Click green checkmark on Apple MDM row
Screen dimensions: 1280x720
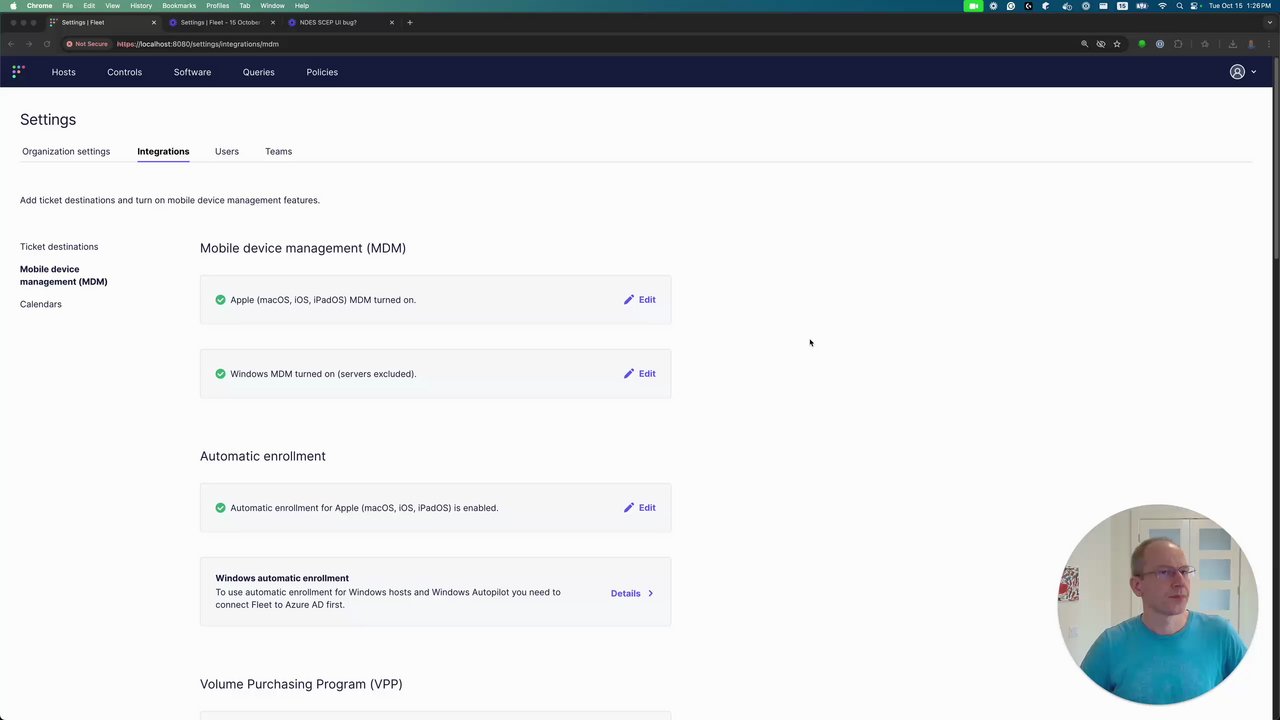coord(220,300)
